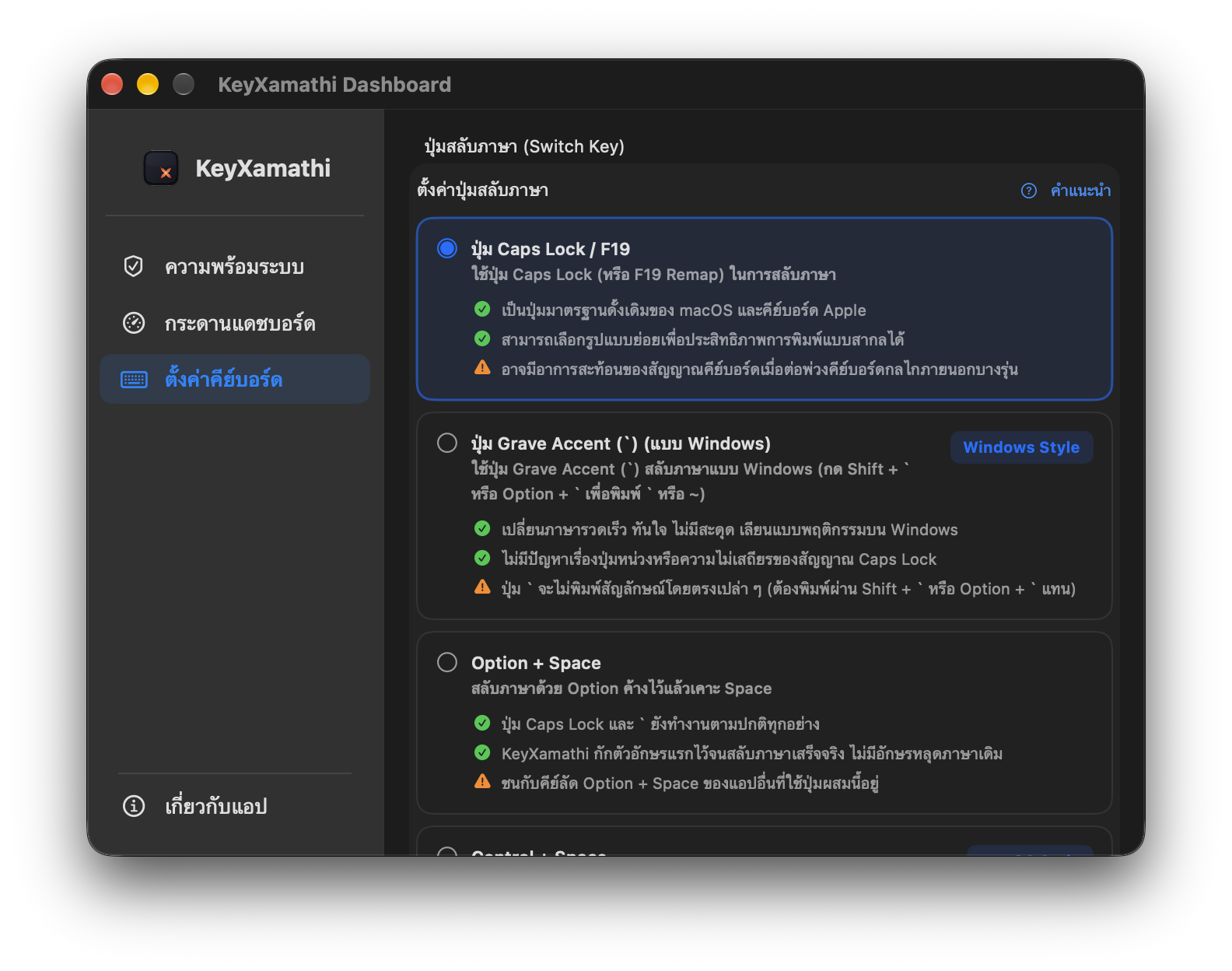Click the warning triangle beside 'ชนกับคีย์ลัด Option + Space'

click(482, 781)
